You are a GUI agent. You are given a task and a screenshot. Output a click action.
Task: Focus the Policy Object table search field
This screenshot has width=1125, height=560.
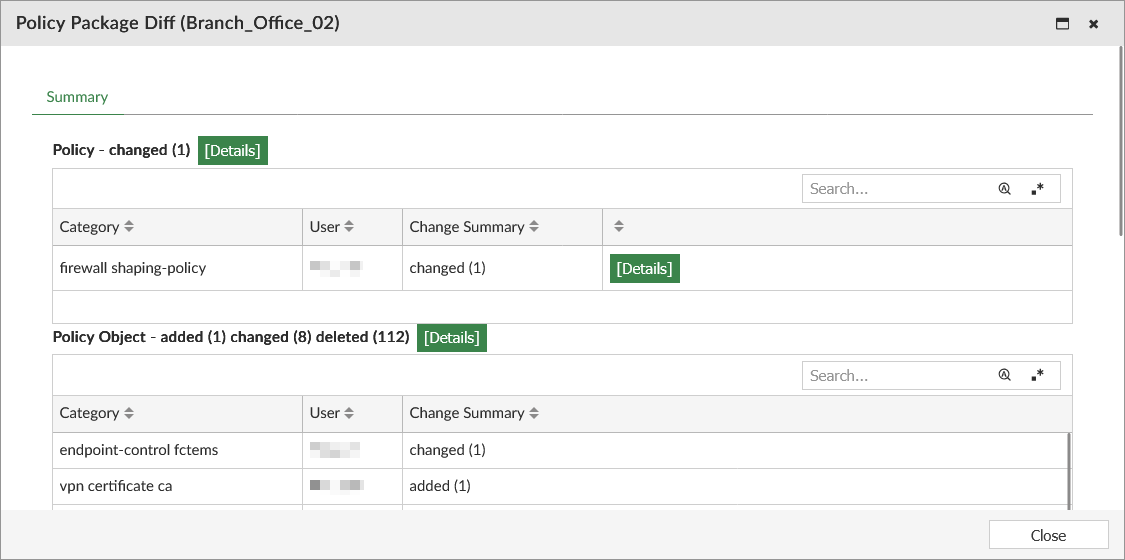click(895, 376)
